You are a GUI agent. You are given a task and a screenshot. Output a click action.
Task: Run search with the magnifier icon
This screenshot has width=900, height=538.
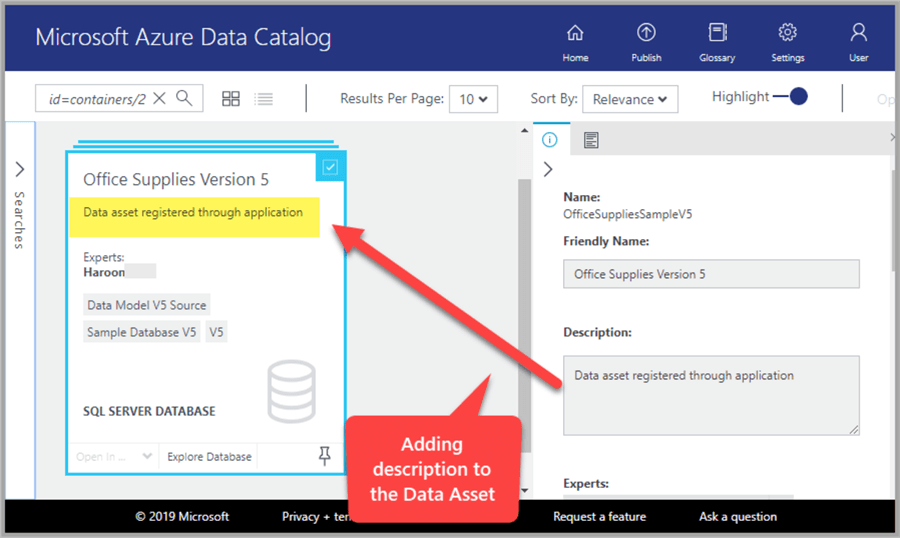tap(184, 98)
